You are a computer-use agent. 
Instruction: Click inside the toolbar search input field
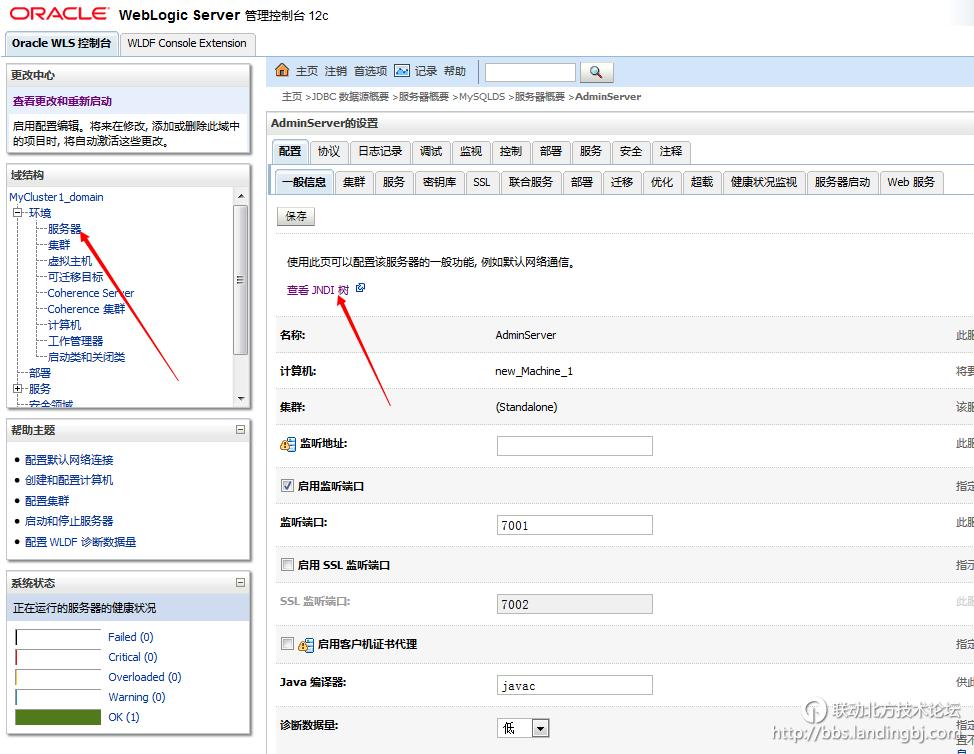[530, 71]
